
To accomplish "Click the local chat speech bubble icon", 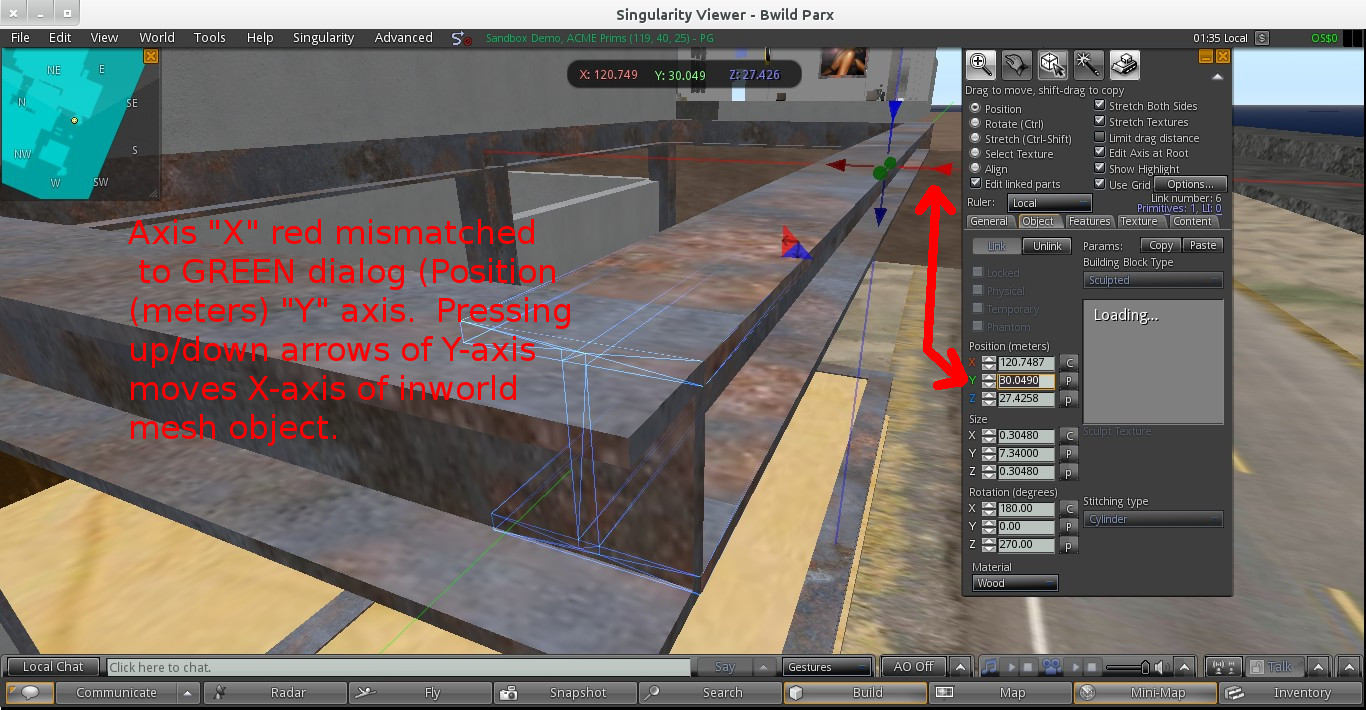I will tap(30, 692).
